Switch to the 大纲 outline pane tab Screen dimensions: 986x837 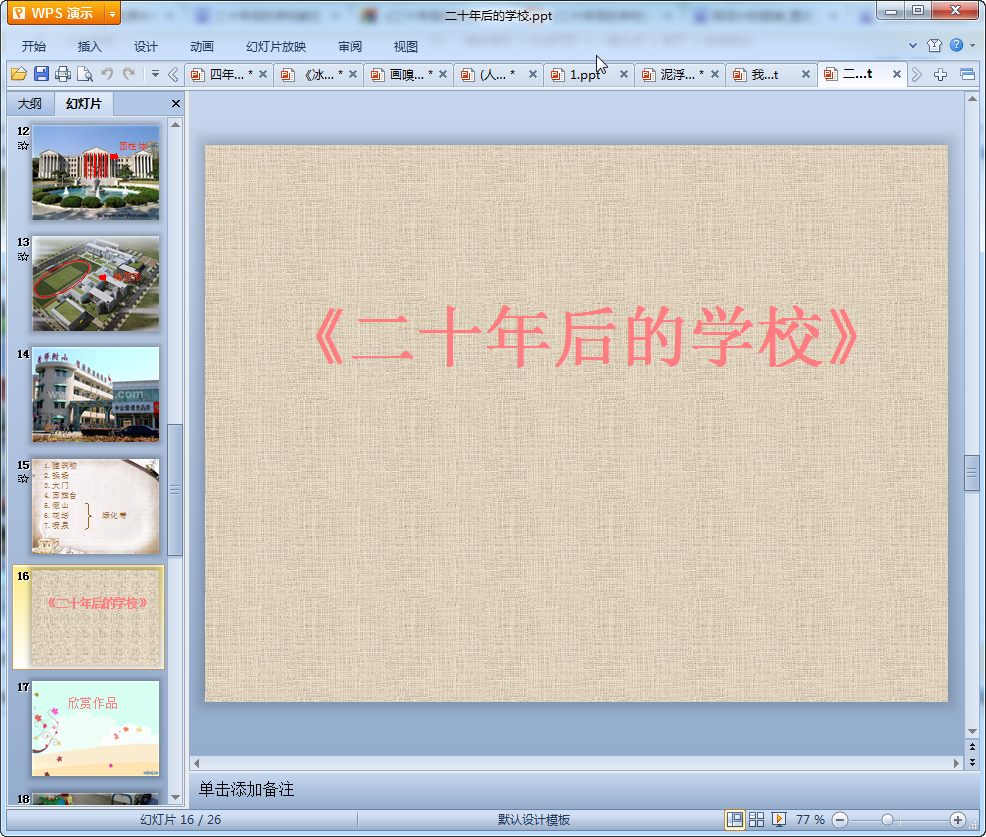click(30, 104)
